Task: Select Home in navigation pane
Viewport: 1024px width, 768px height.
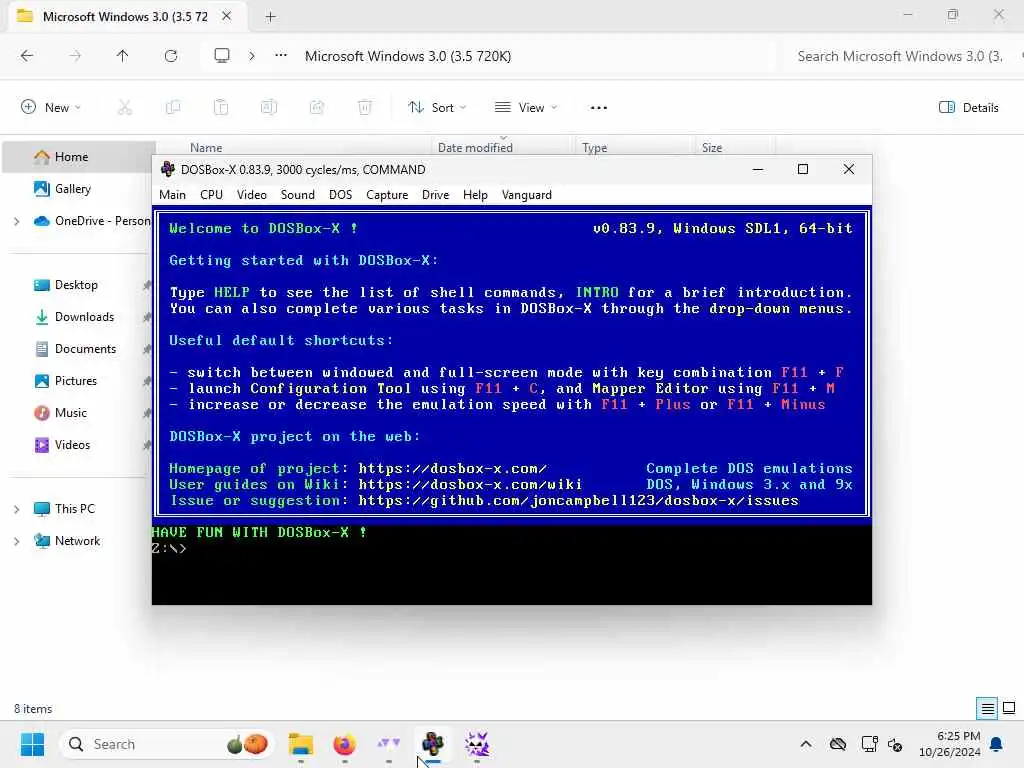Action: pyautogui.click(x=78, y=157)
